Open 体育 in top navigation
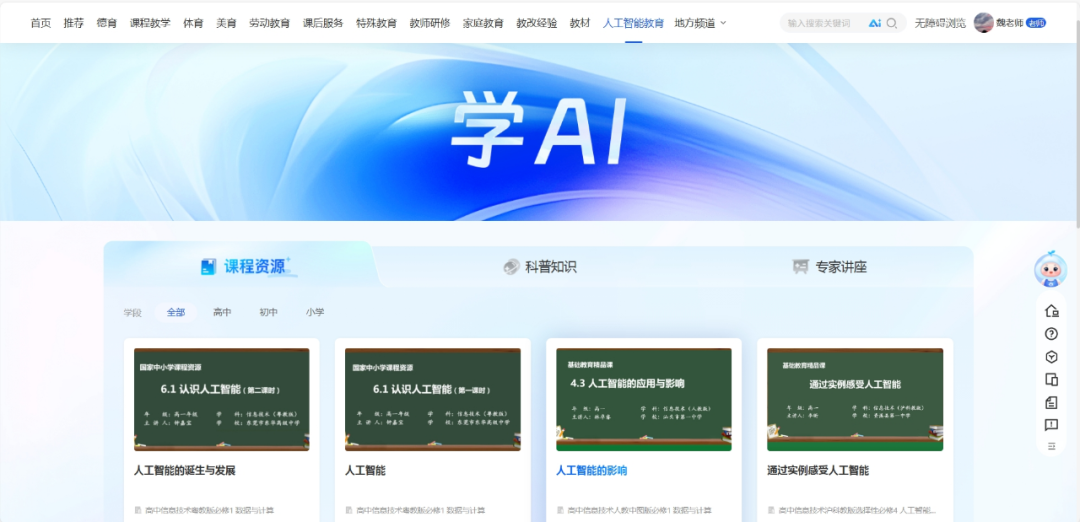The image size is (1080, 522). pos(193,23)
